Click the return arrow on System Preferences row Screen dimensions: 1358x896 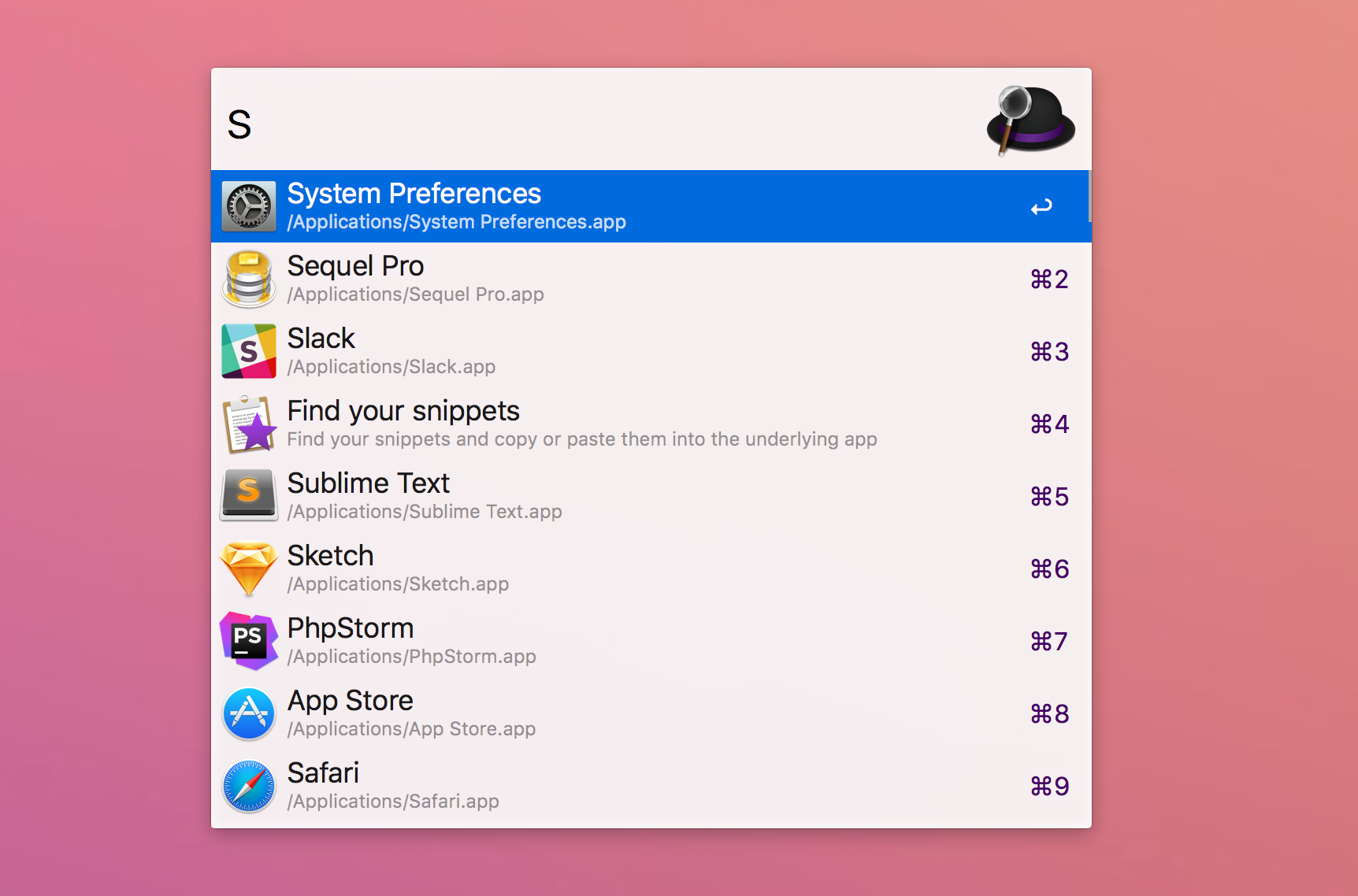click(1041, 207)
